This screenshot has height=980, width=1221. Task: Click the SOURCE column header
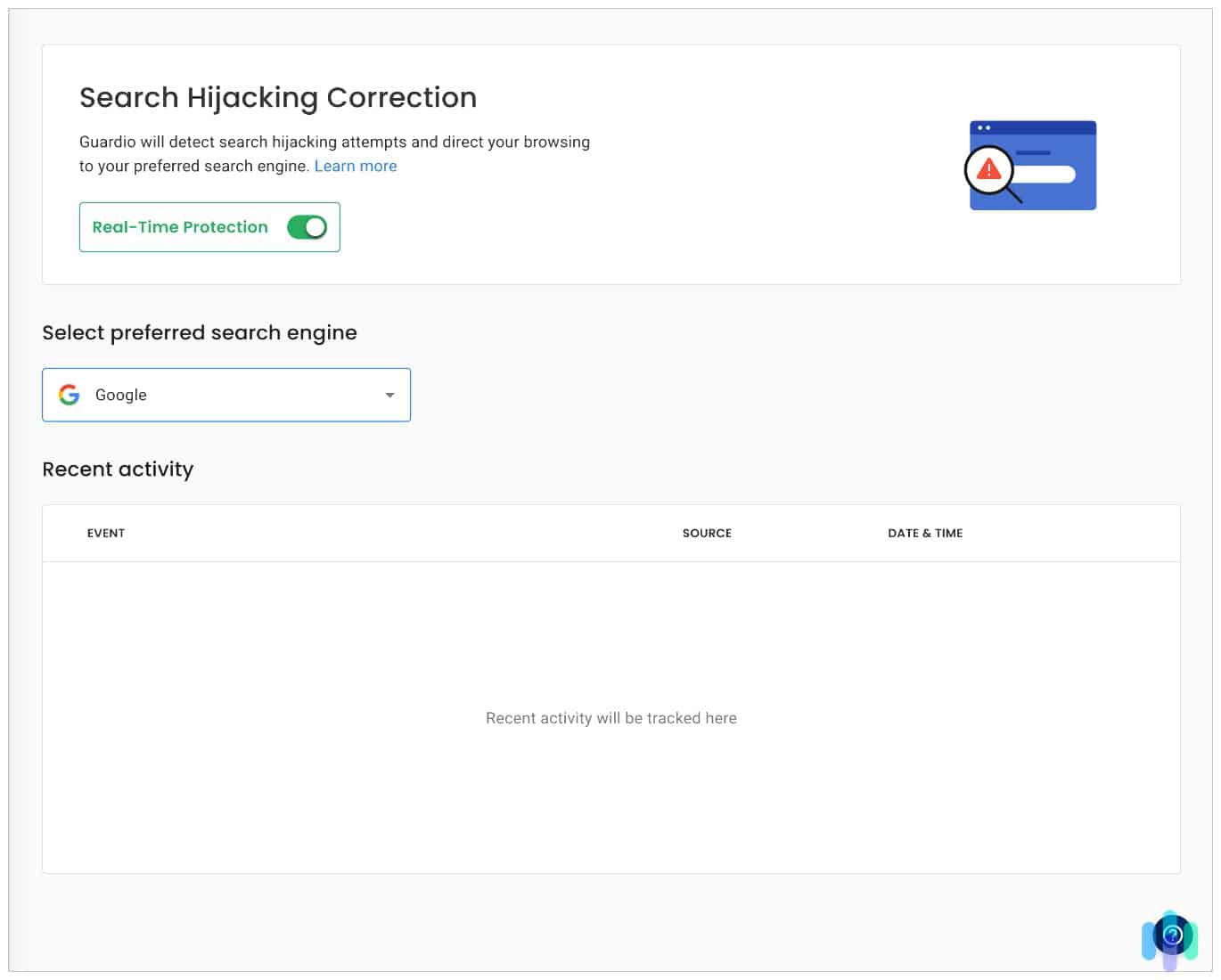pyautogui.click(x=707, y=533)
